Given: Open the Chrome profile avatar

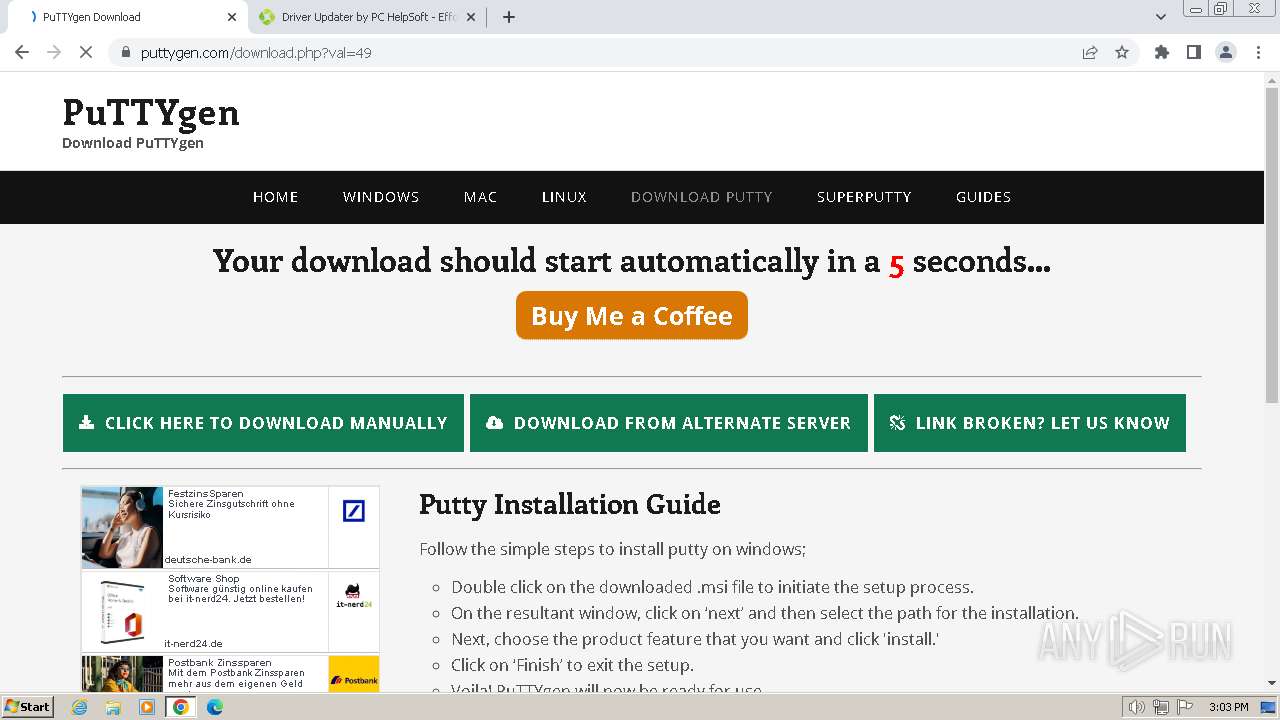Looking at the screenshot, I should pos(1226,52).
